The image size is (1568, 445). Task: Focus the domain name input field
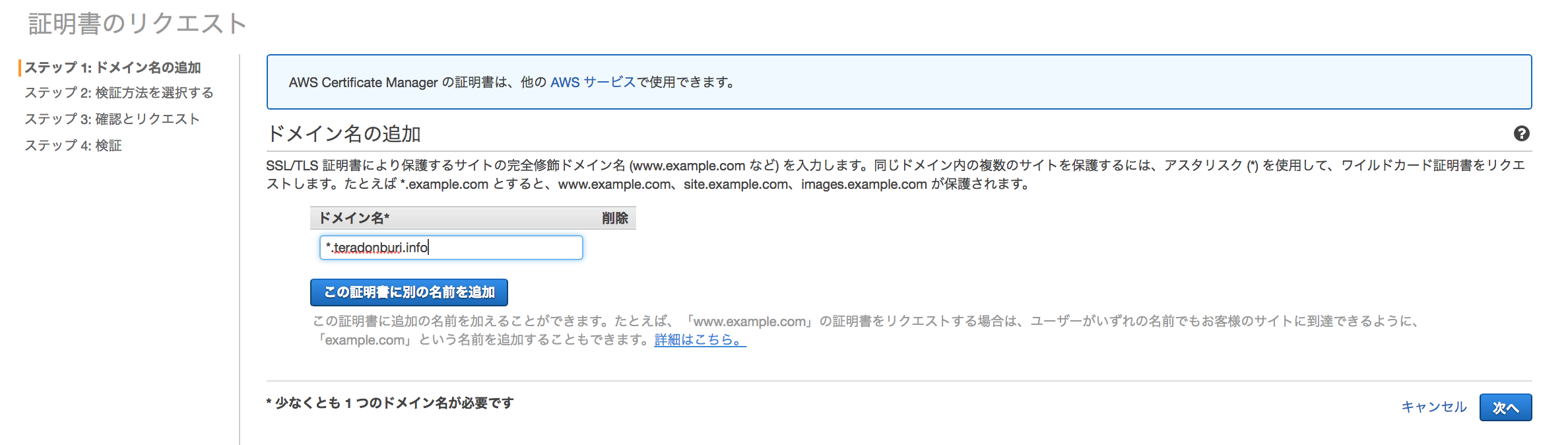[451, 248]
